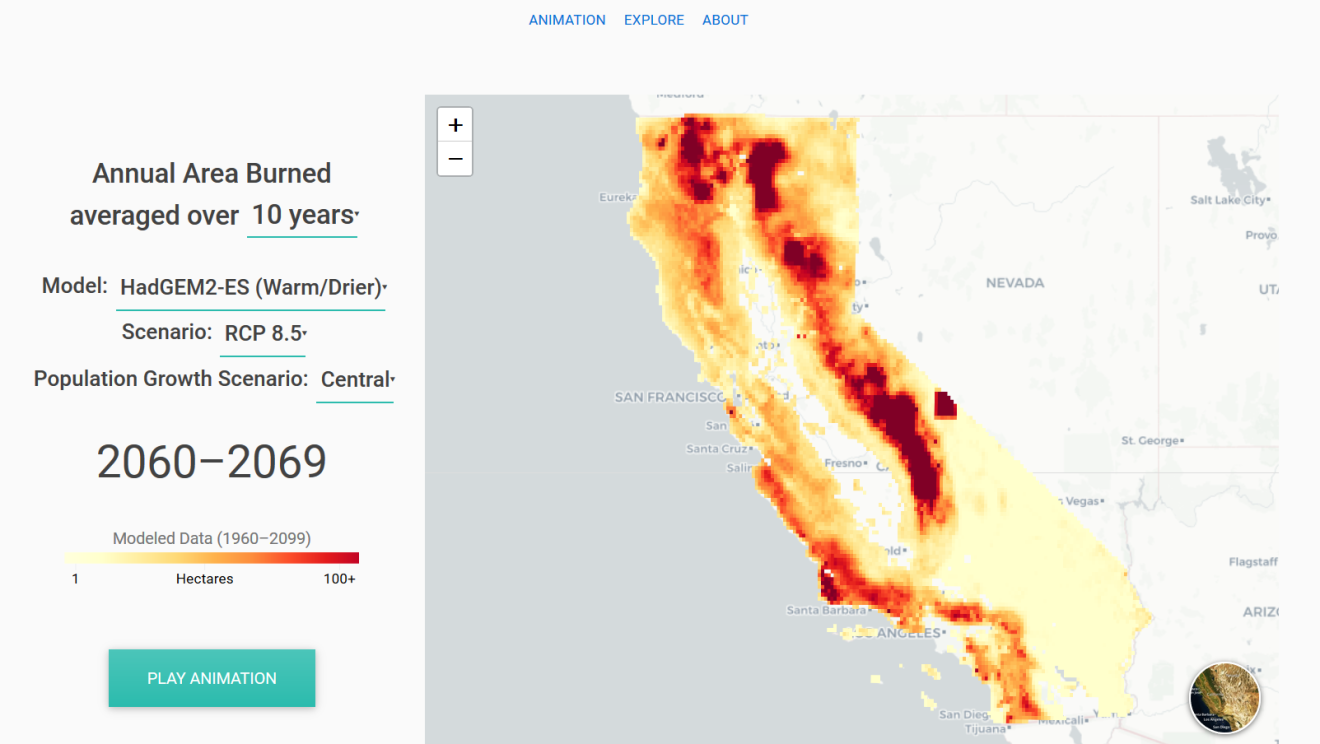This screenshot has width=1320, height=744.
Task: Click the Santa Barbara map label
Action: click(x=825, y=610)
